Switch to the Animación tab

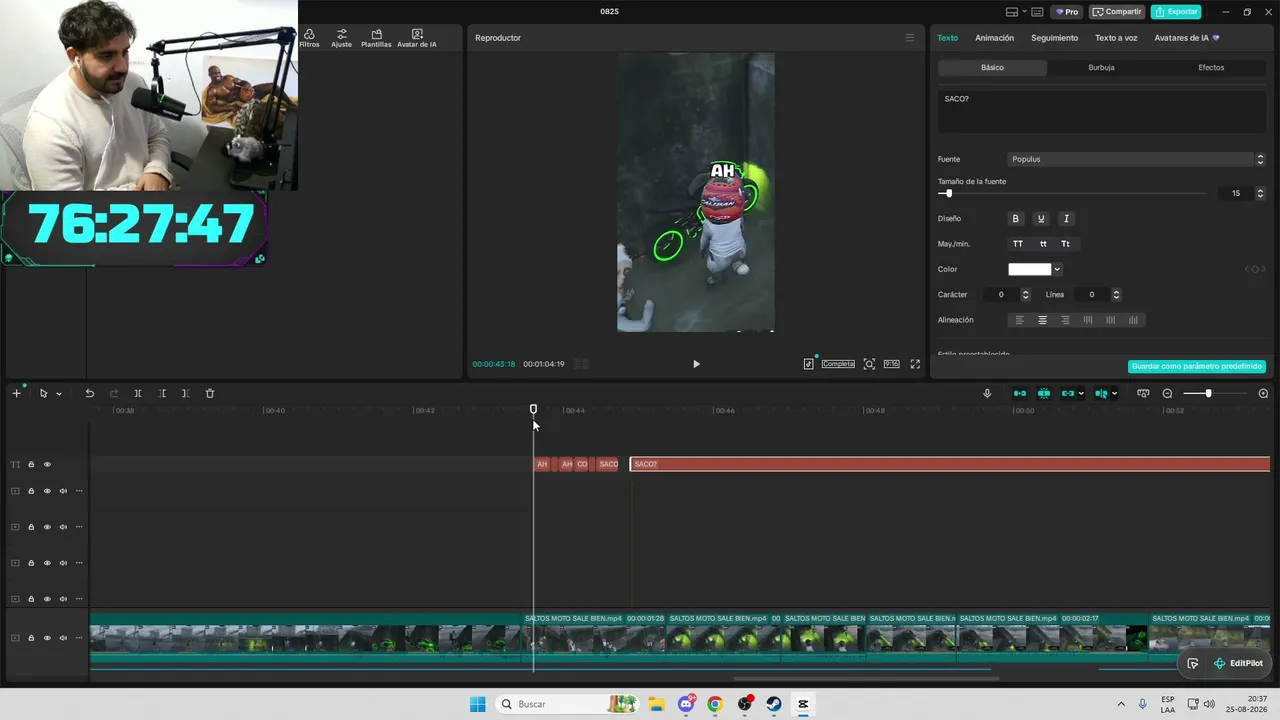pyautogui.click(x=995, y=38)
